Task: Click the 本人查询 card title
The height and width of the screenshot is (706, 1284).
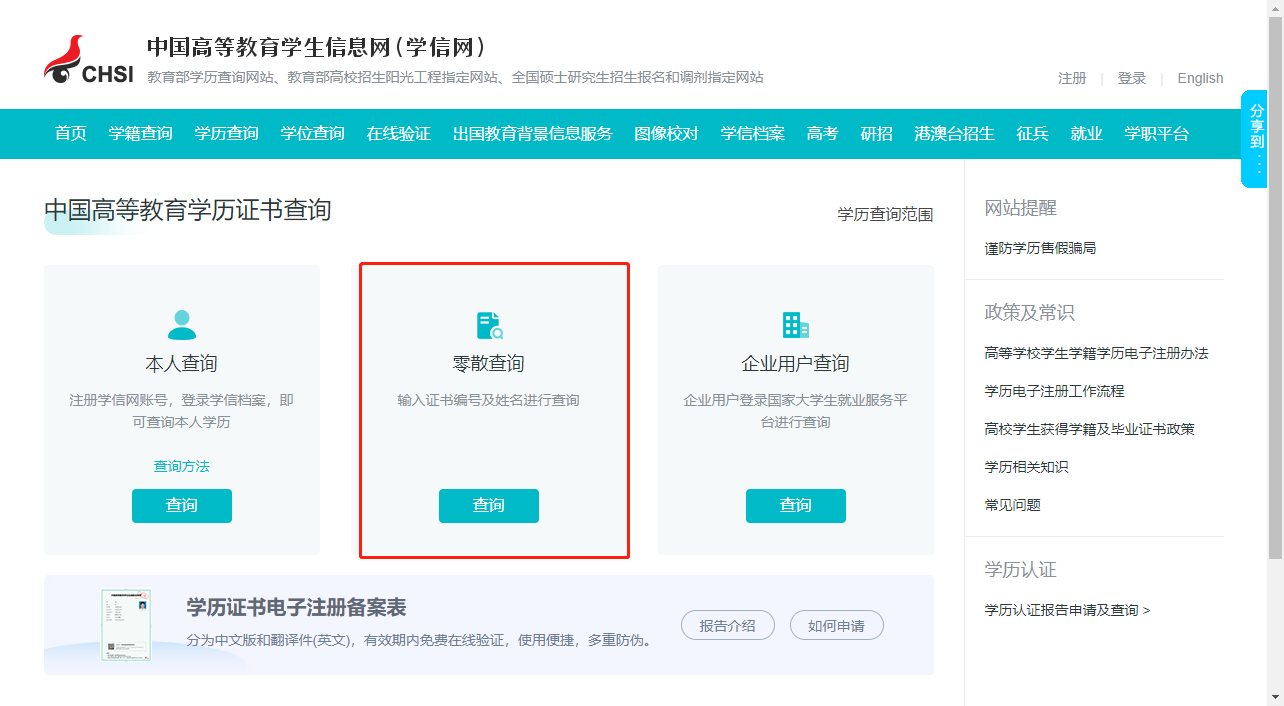Action: tap(182, 363)
